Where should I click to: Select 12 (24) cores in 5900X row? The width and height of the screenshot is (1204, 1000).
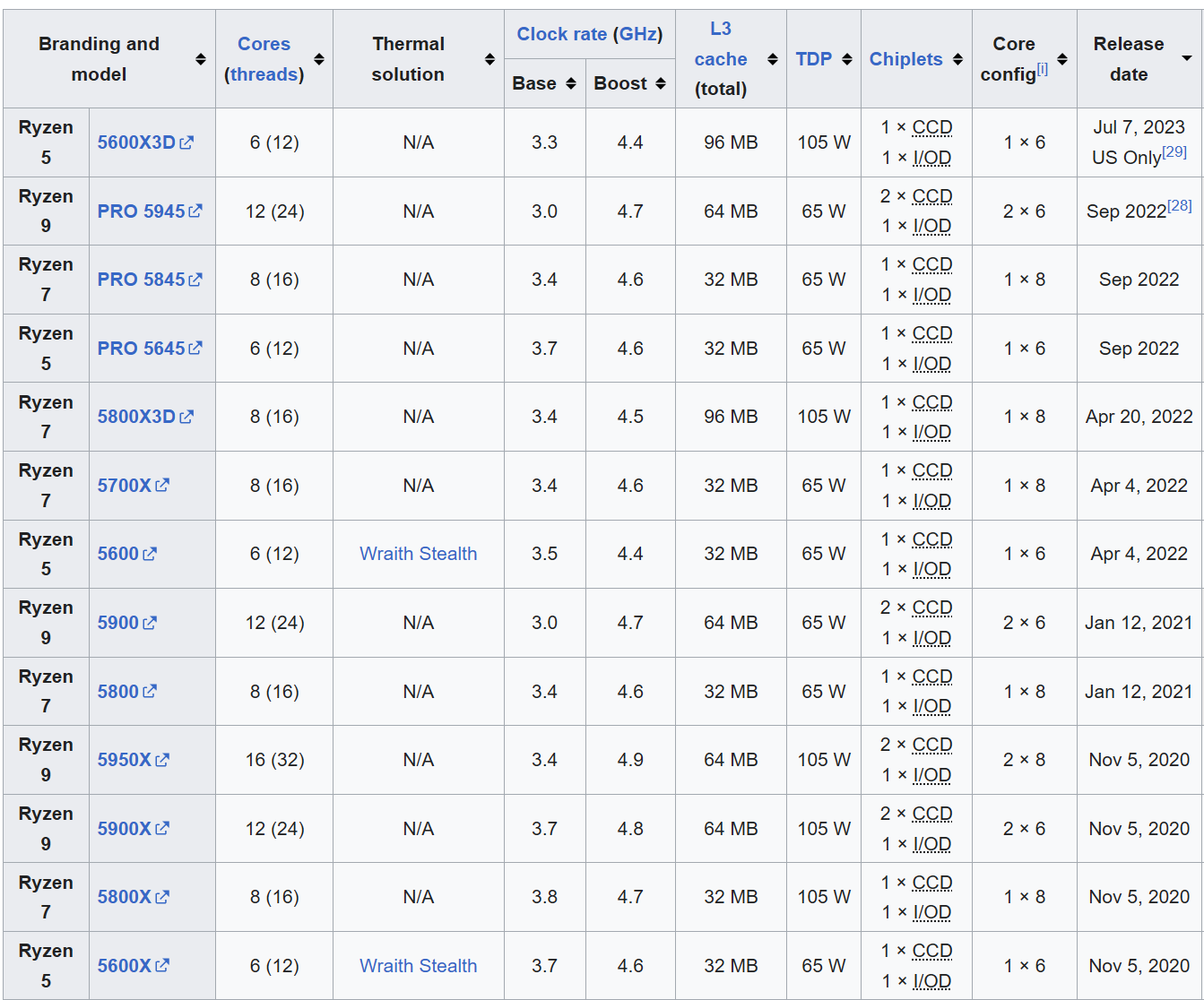[x=275, y=829]
